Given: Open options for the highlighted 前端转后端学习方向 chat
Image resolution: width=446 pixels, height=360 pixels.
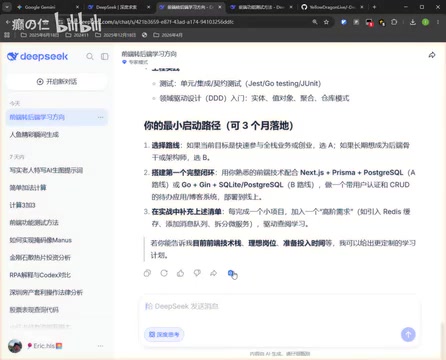Looking at the screenshot, I should tap(100, 117).
